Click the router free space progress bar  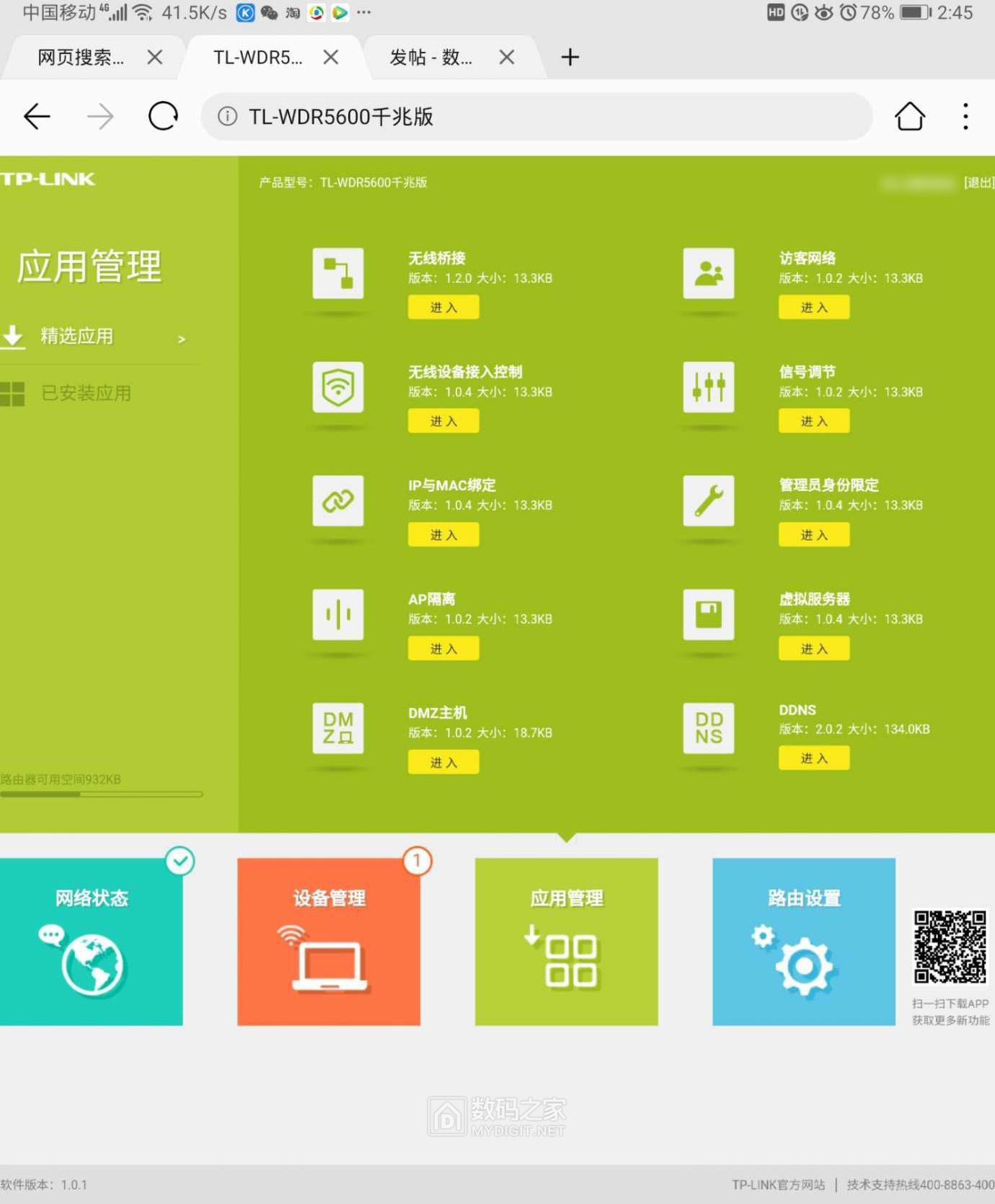pyautogui.click(x=102, y=794)
